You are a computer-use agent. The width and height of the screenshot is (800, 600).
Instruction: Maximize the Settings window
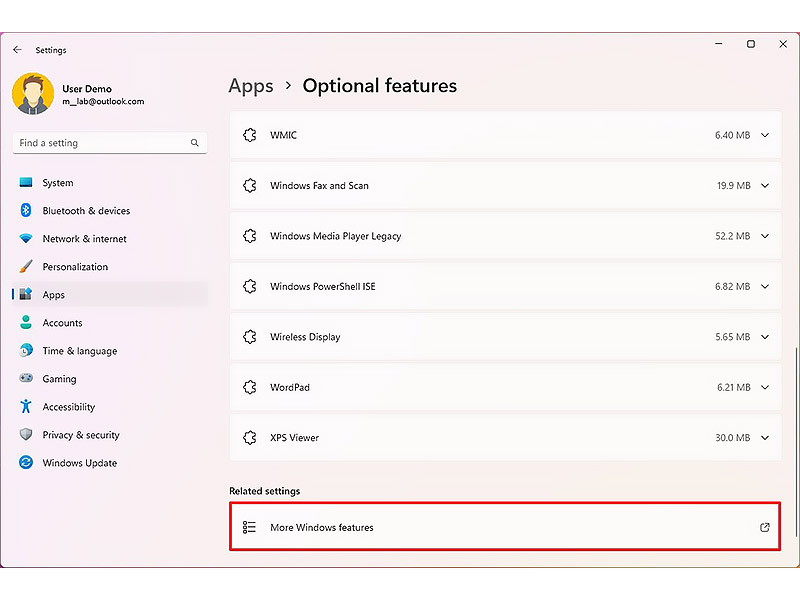pos(751,44)
